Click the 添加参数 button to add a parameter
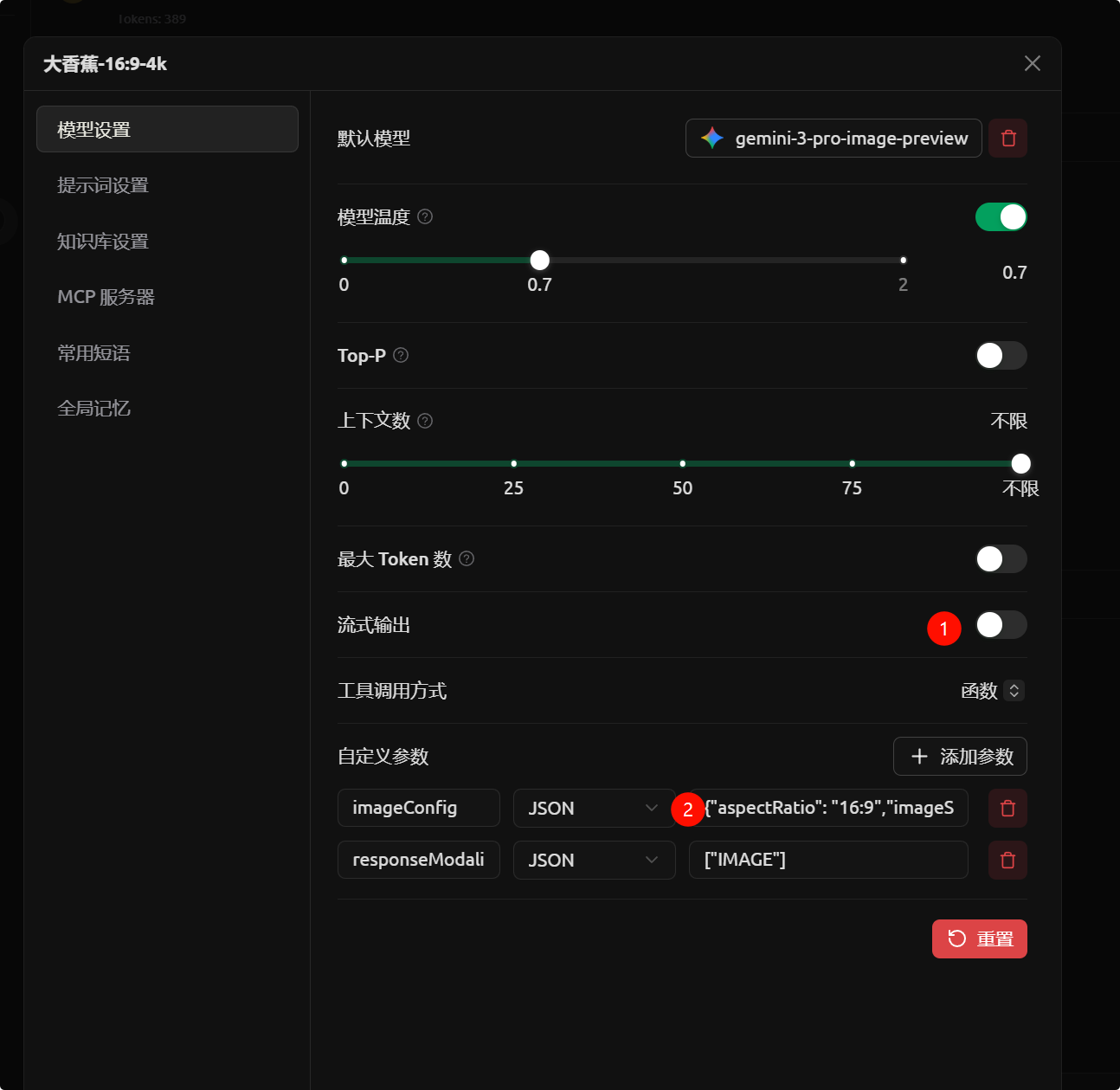Viewport: 1120px width, 1090px height. (960, 756)
